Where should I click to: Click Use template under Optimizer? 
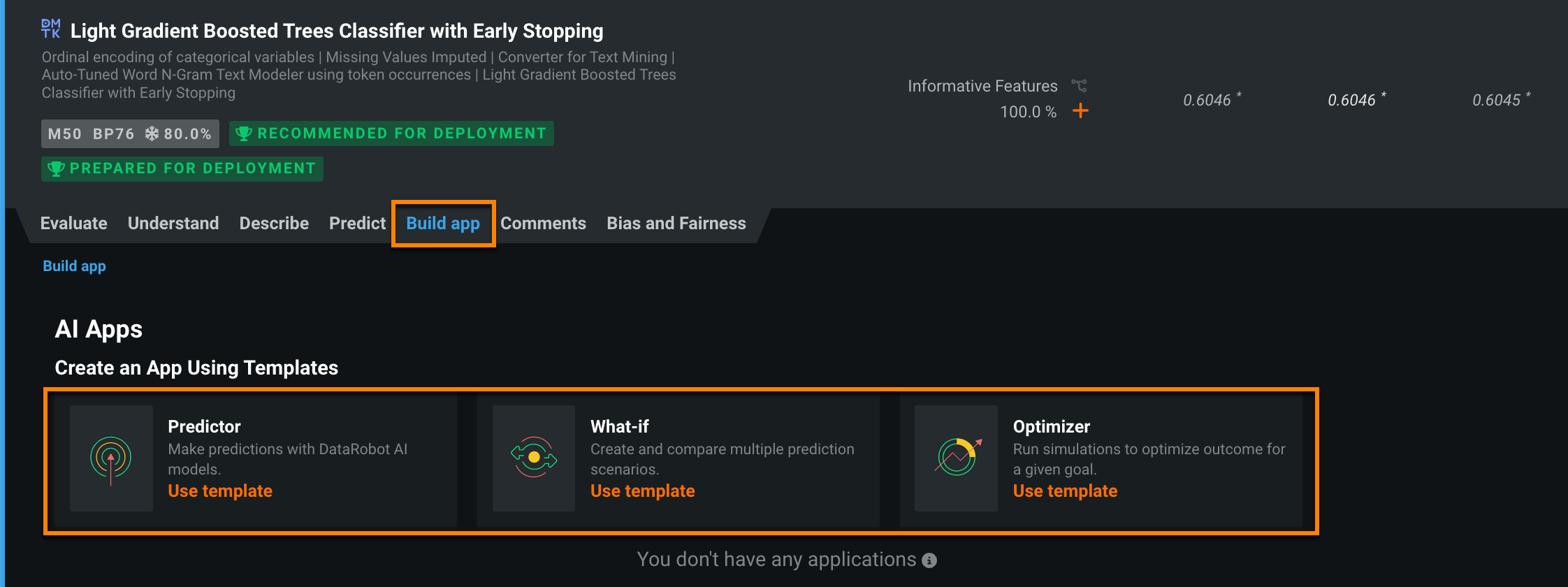(1065, 491)
